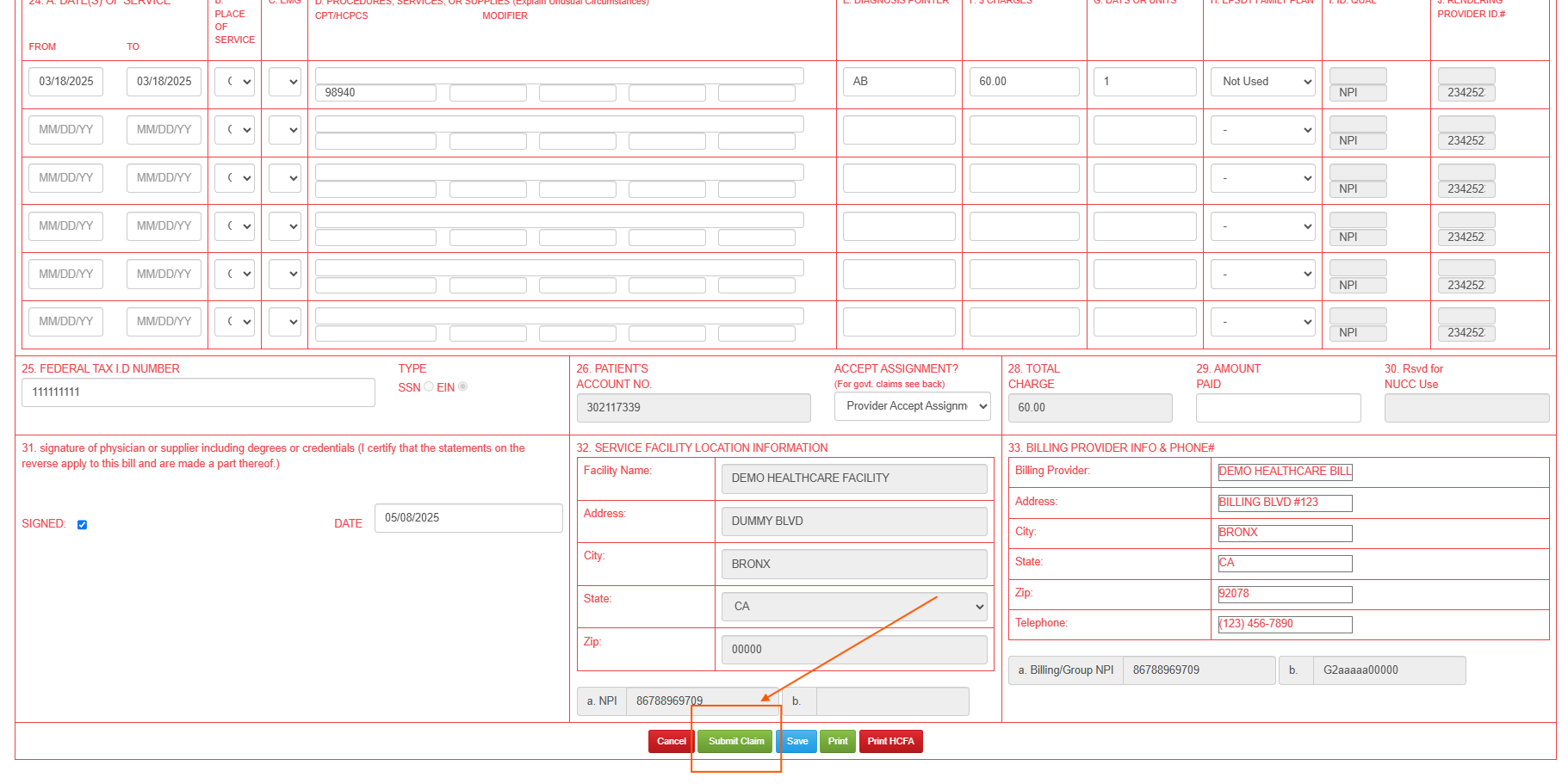1568x784 pixels.
Task: Click signature date field 05/08/2025
Action: coord(468,518)
